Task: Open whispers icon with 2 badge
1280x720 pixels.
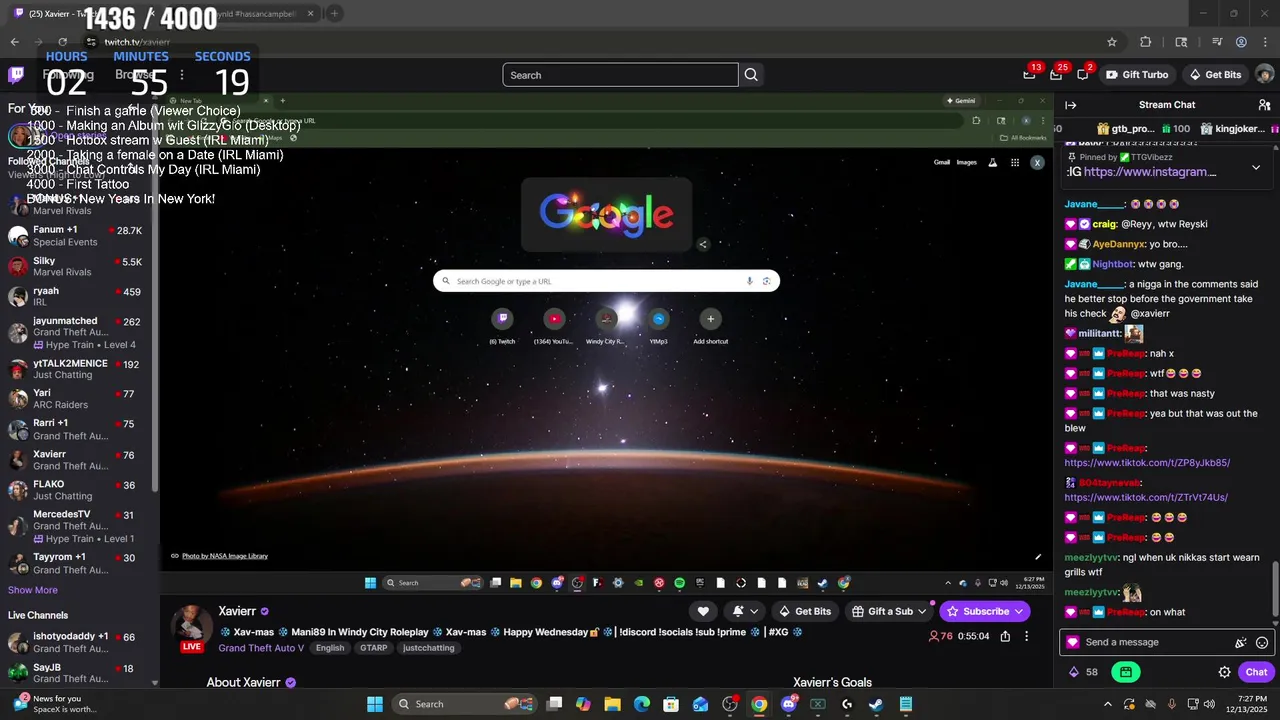Action: pyautogui.click(x=1083, y=75)
